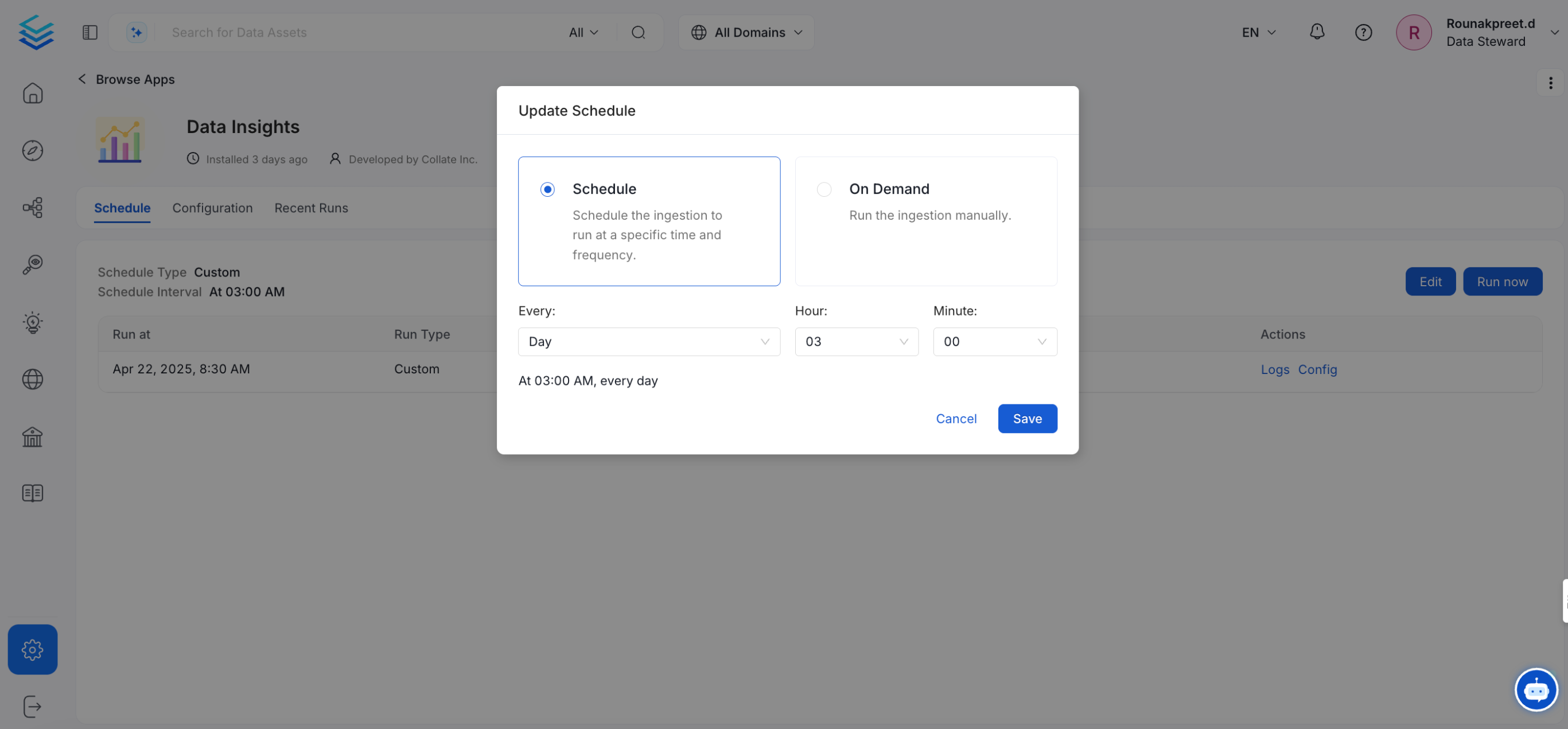Open the Every Day dropdown
Viewport: 1568px width, 729px height.
click(x=648, y=341)
